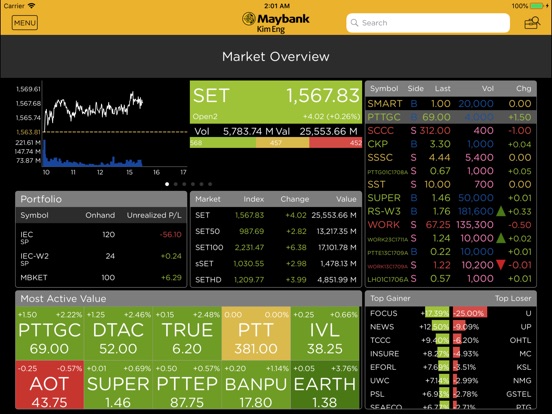Select the first page indicator dot
Image resolution: width=552 pixels, height=414 pixels.
click(167, 184)
